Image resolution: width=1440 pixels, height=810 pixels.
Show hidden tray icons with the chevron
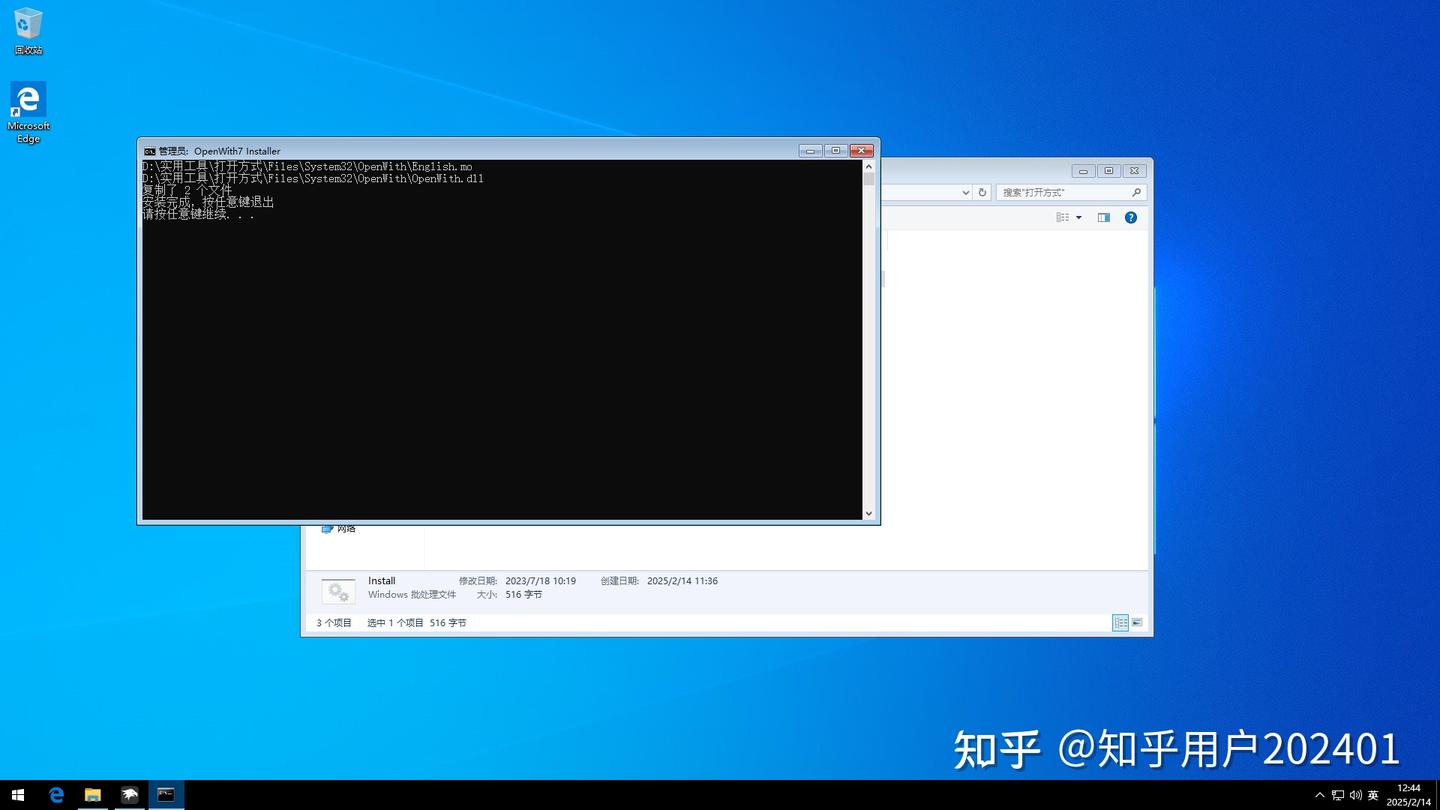(1319, 794)
